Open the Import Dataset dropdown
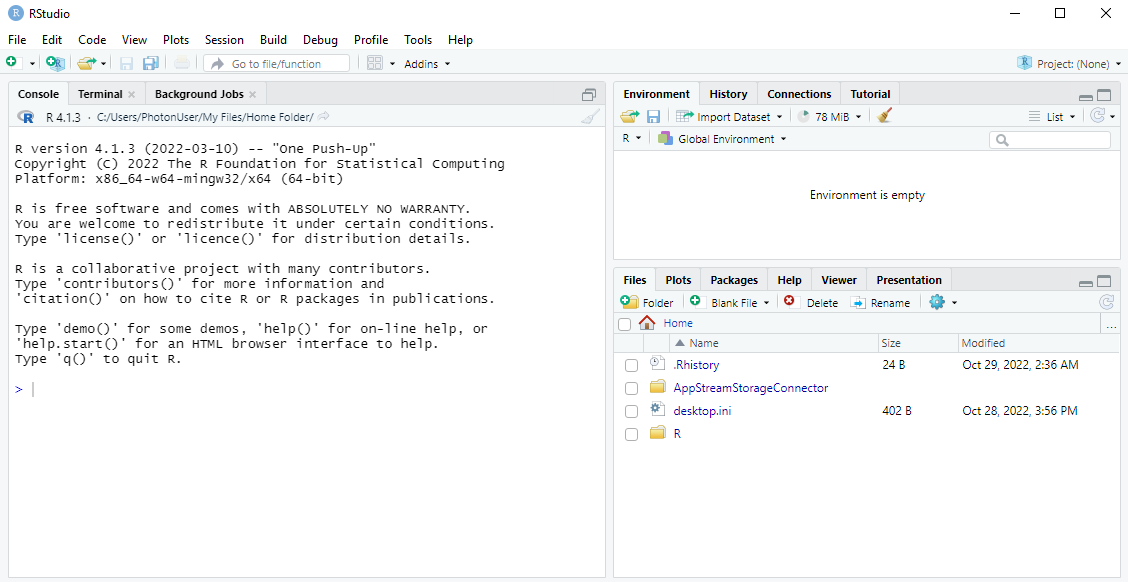The image size is (1128, 582). pos(729,117)
